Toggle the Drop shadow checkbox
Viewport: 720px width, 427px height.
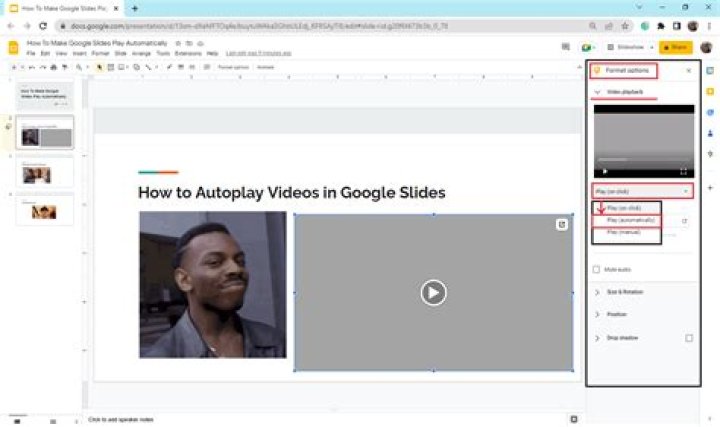pos(689,338)
